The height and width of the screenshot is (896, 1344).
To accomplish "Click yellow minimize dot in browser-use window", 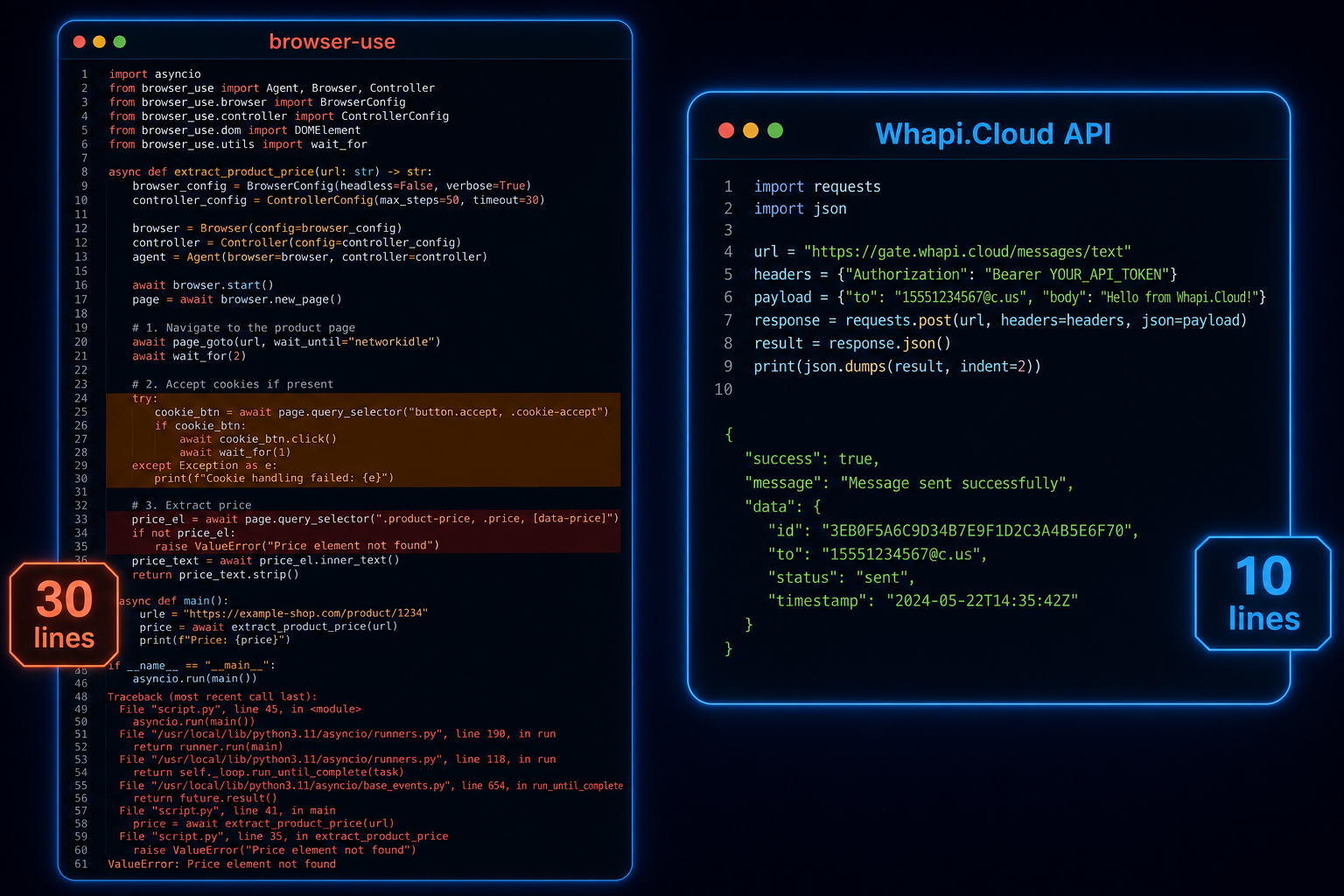I will [99, 42].
